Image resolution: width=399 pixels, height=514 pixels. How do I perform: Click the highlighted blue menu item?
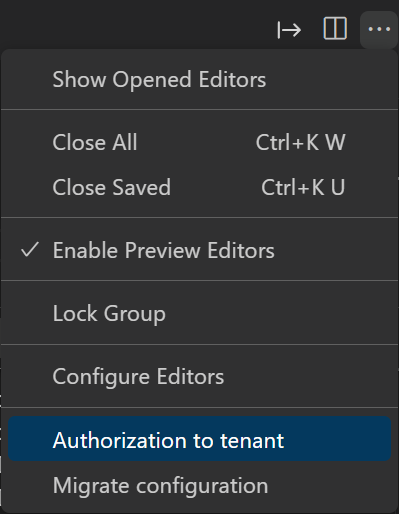click(x=200, y=439)
